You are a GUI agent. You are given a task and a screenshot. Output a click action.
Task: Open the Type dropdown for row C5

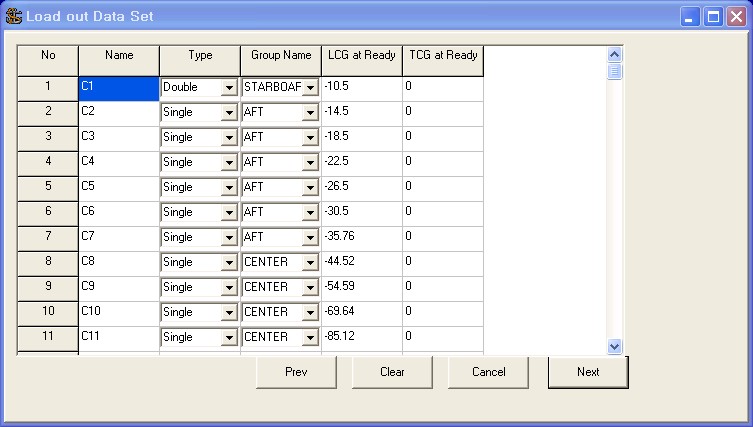229,188
